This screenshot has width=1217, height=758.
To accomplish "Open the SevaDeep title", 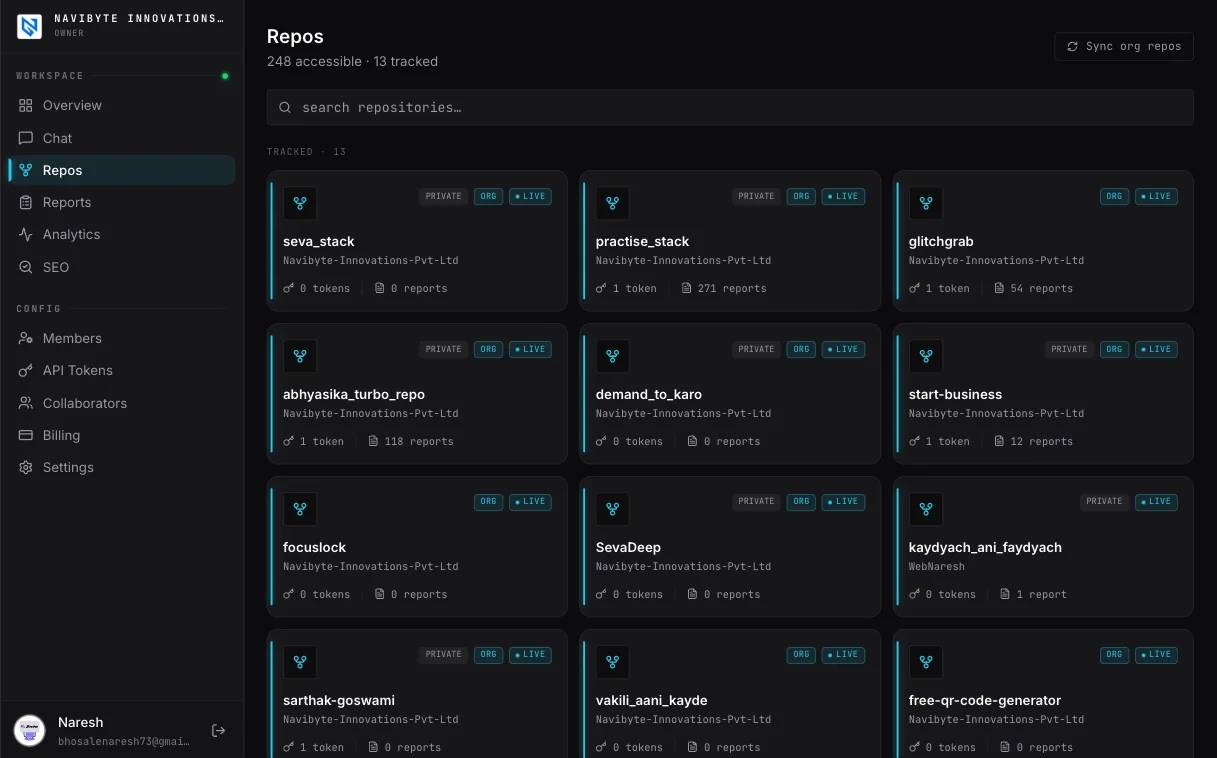I will click(x=628, y=547).
